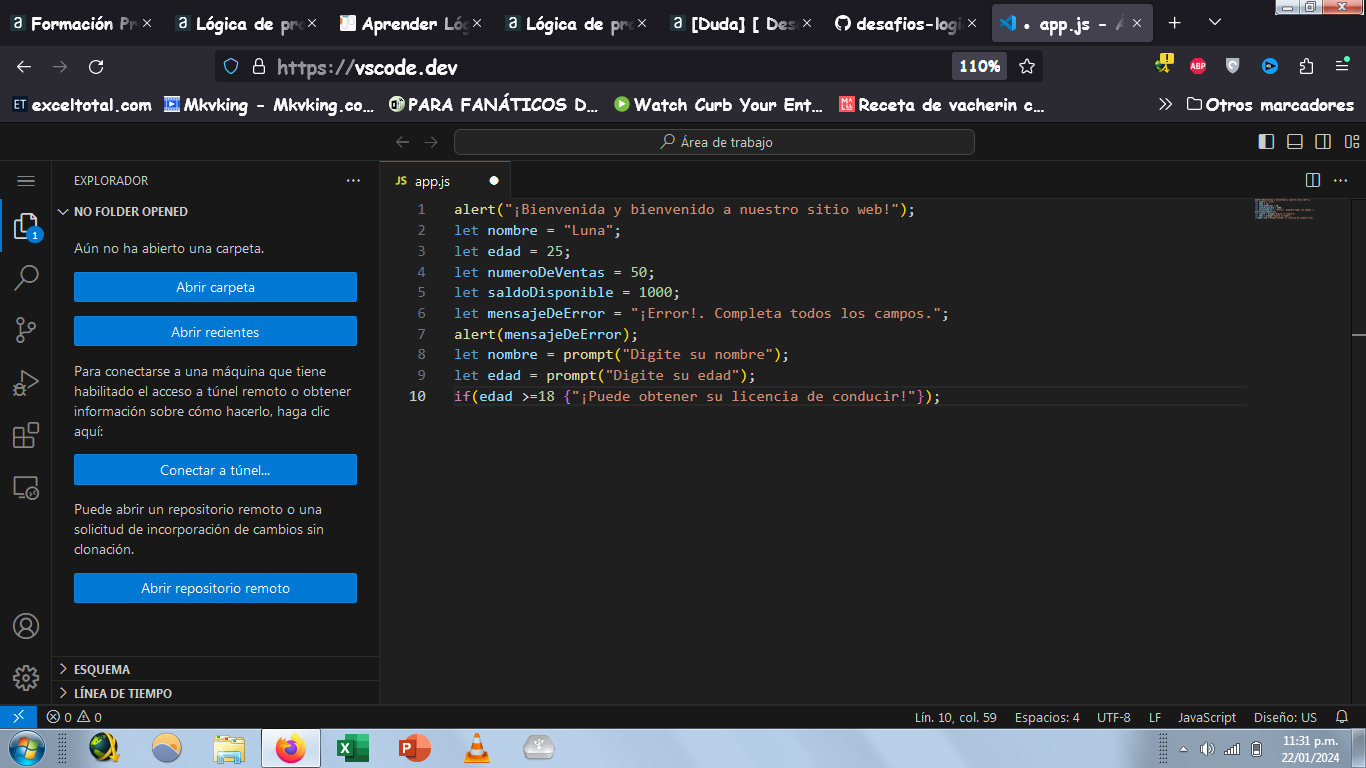Viewport: 1366px width, 768px height.
Task: Open the Manage gear icon
Action: pos(26,678)
